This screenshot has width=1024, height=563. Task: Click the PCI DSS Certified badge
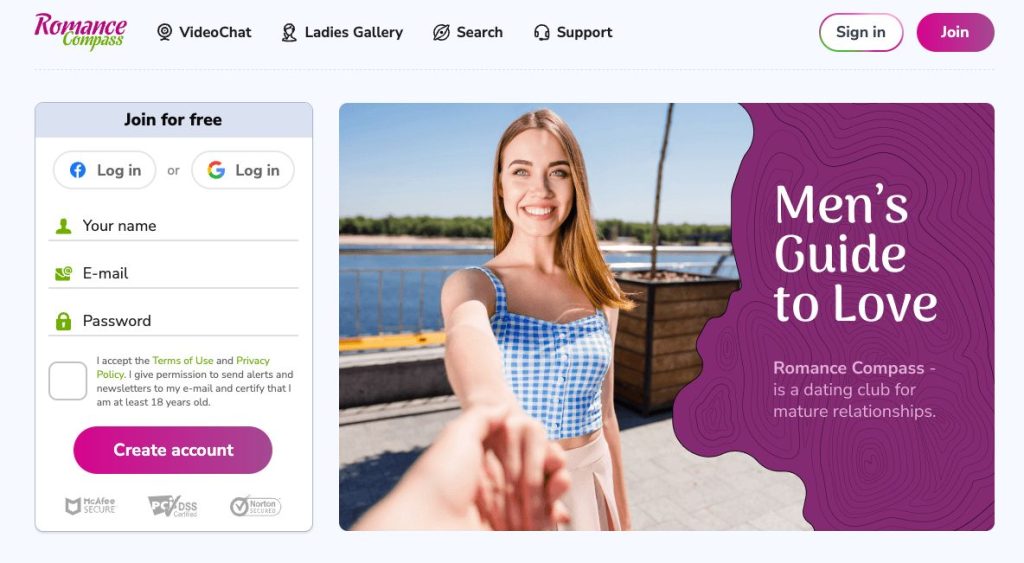point(173,506)
